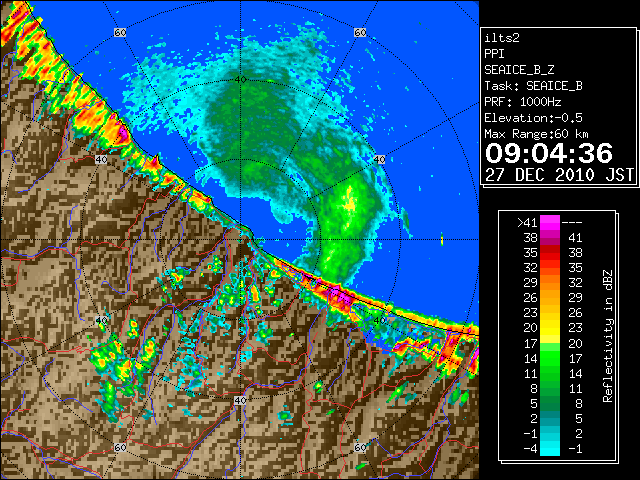
Task: Click the small isolated yellow echo on the open sea
Action: pos(442,240)
